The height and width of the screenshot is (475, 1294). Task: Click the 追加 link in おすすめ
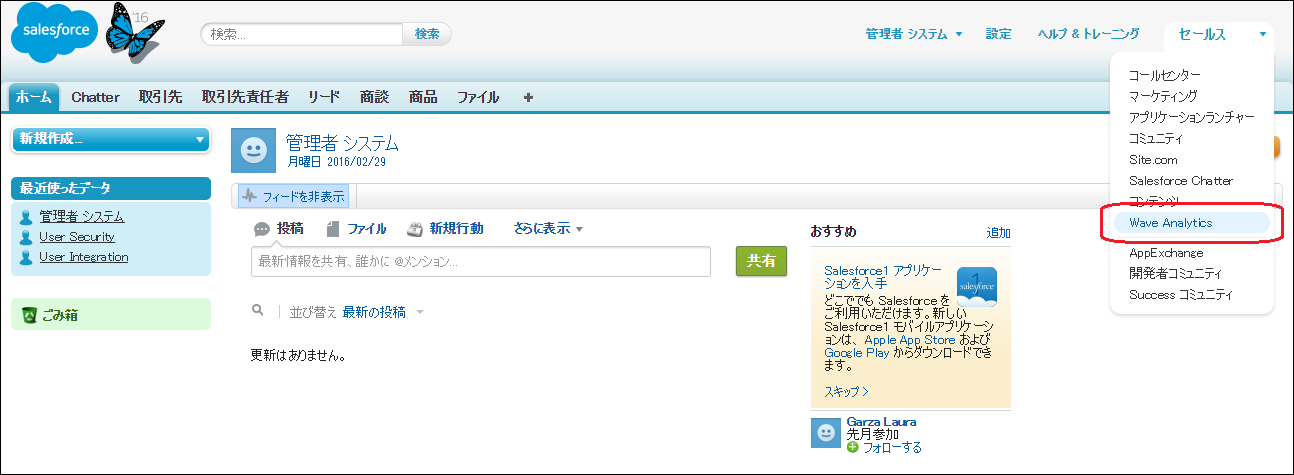coord(998,233)
